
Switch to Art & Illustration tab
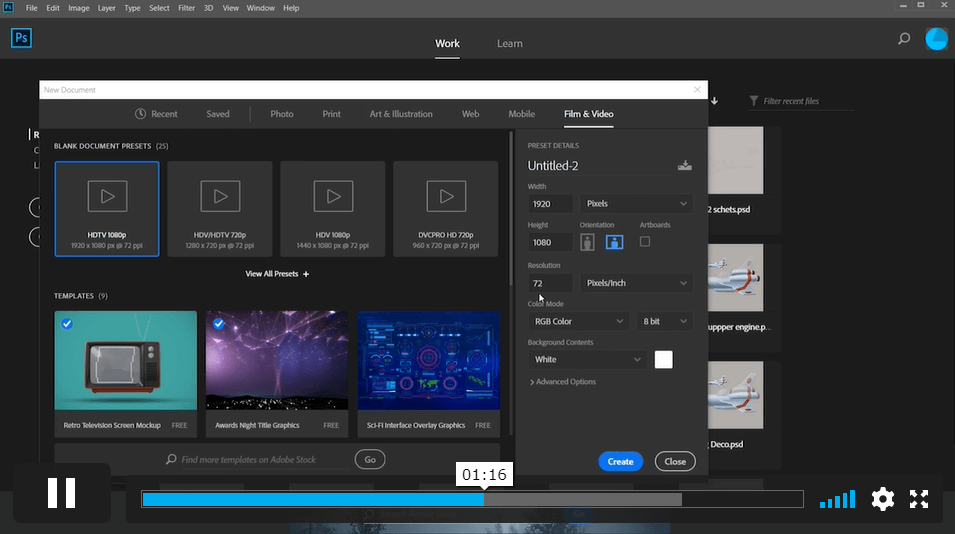click(401, 114)
